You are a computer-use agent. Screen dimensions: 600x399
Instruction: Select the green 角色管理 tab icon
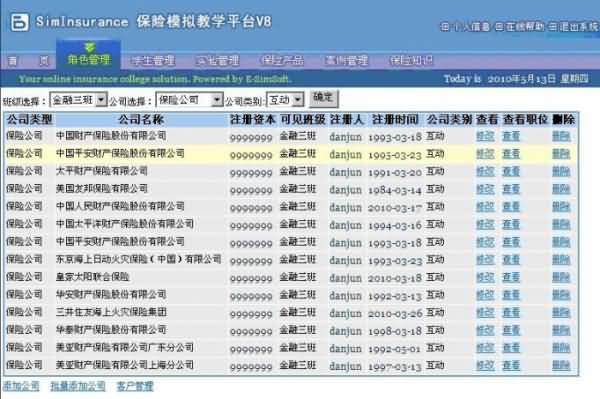pos(89,47)
